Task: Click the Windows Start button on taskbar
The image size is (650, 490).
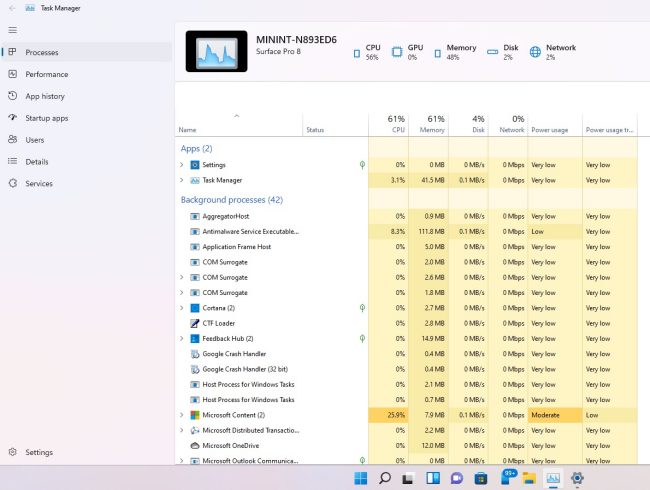Action: tap(360, 478)
